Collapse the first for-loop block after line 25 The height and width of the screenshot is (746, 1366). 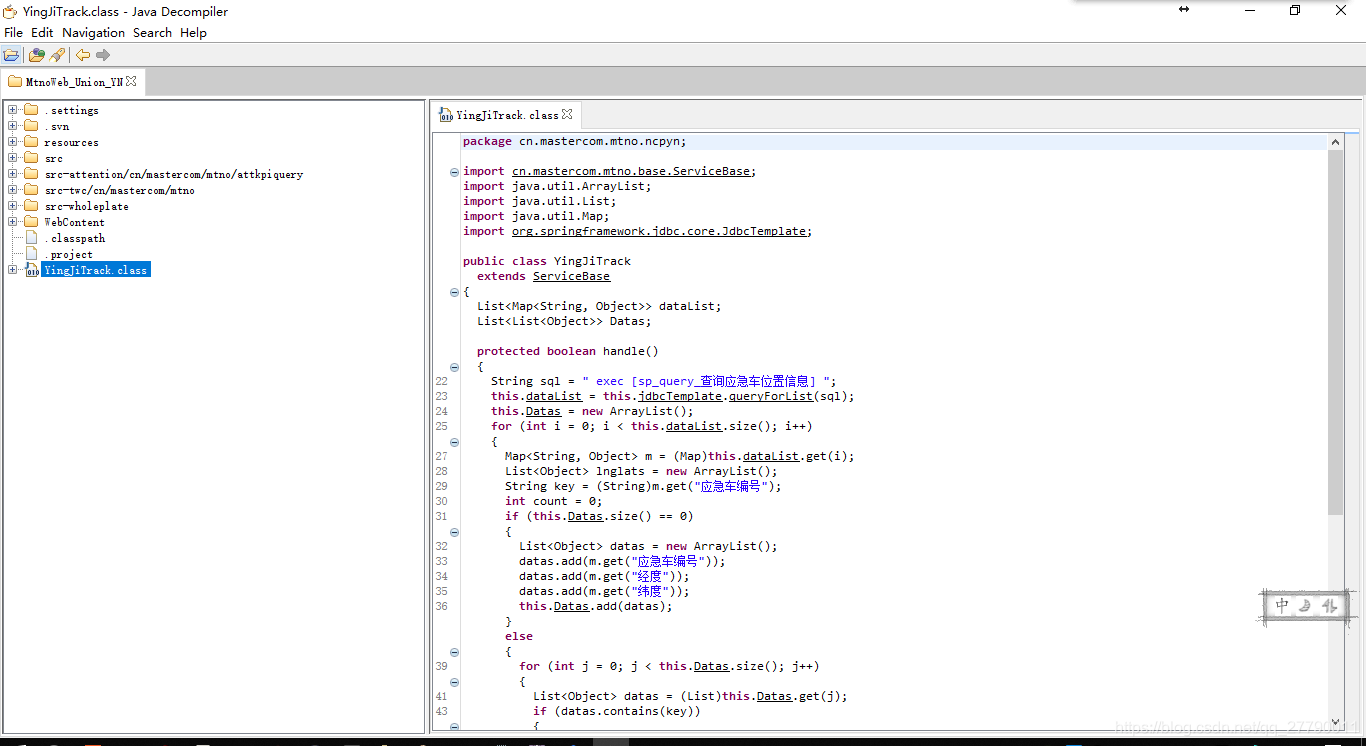[454, 442]
